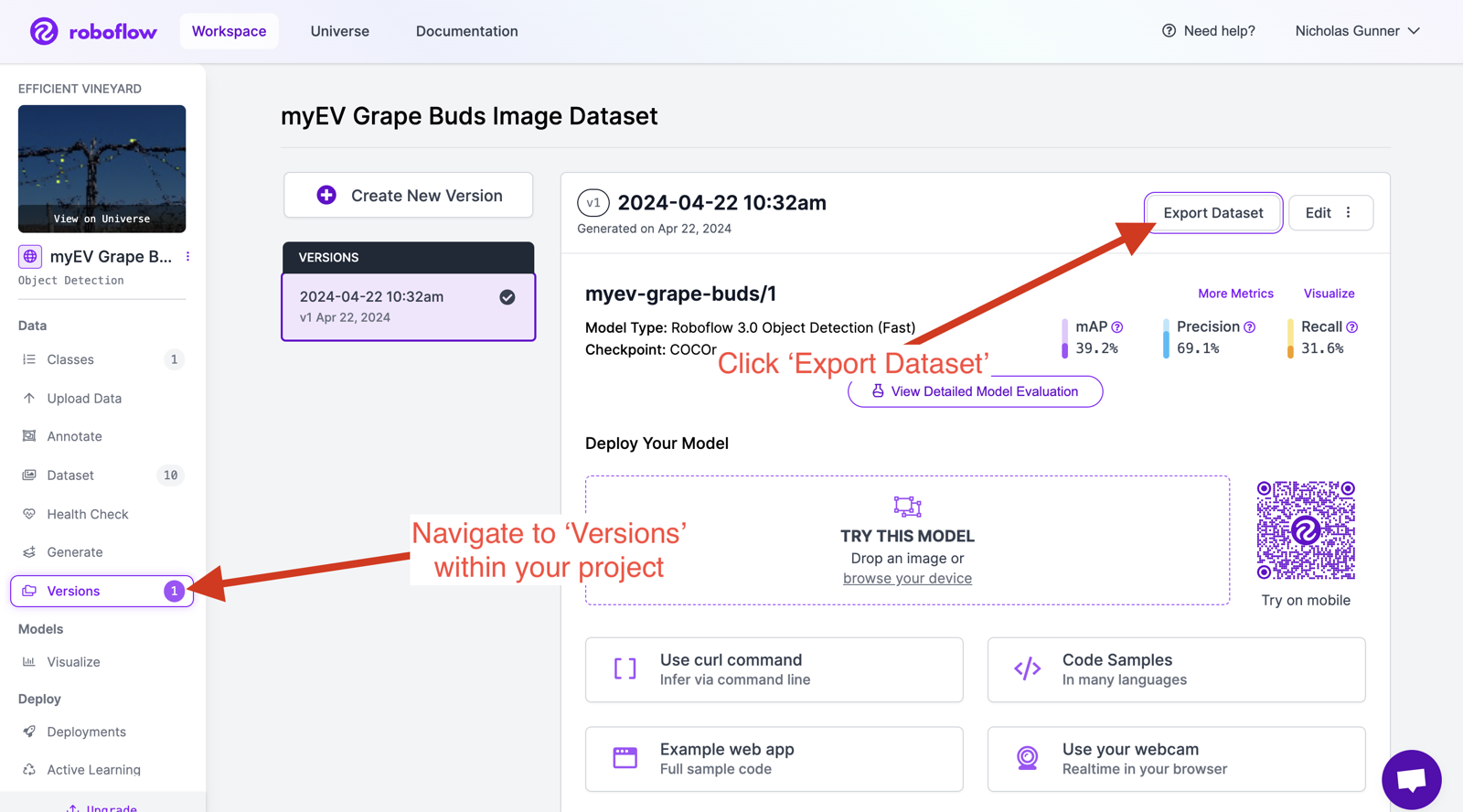The image size is (1463, 812).
Task: Open Use curl command card
Action: coord(774,669)
